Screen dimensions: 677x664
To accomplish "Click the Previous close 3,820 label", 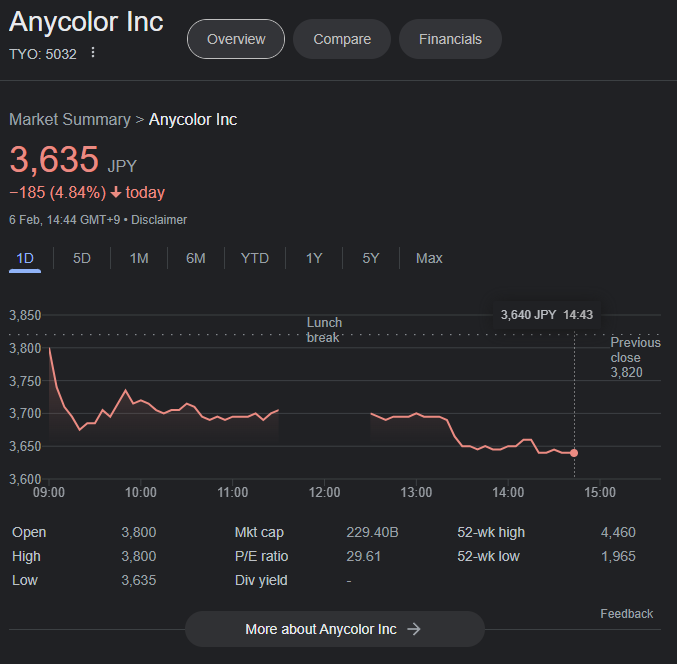I will pyautogui.click(x=635, y=357).
